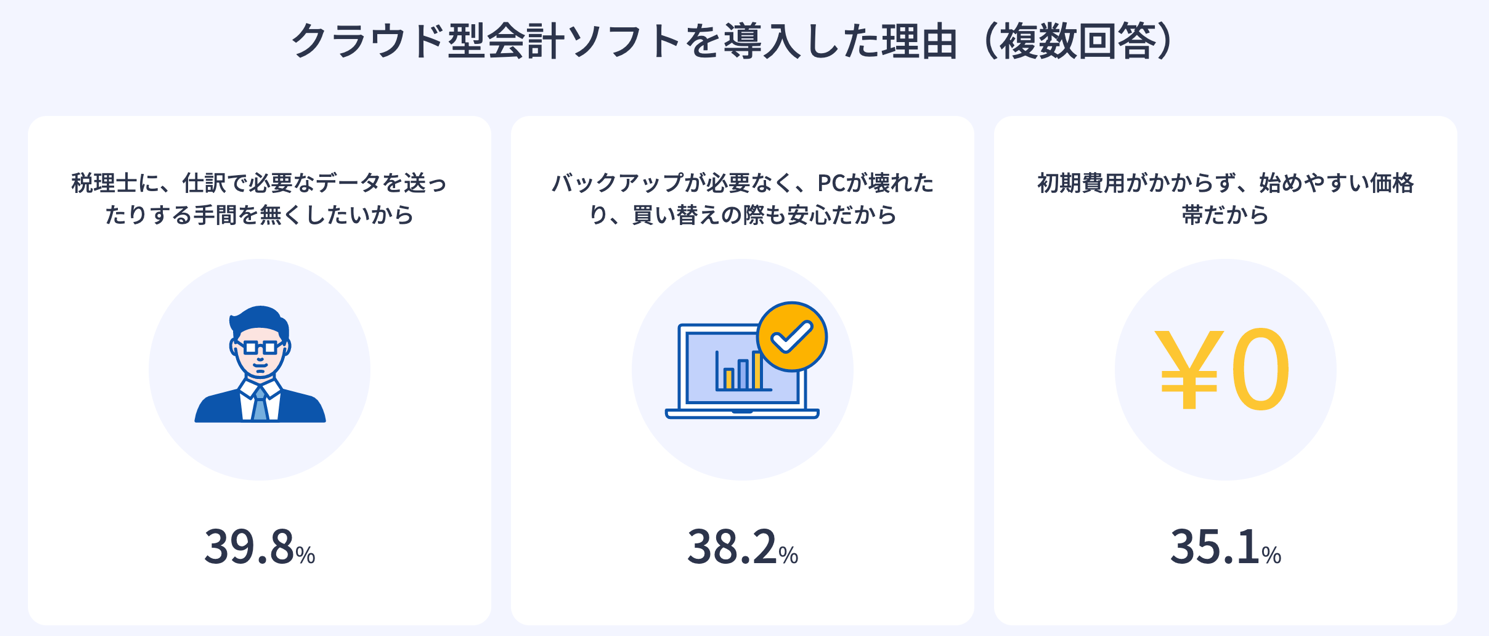Click the accountant's blue necktie
Viewport: 1489px width, 636px height.
(x=260, y=403)
